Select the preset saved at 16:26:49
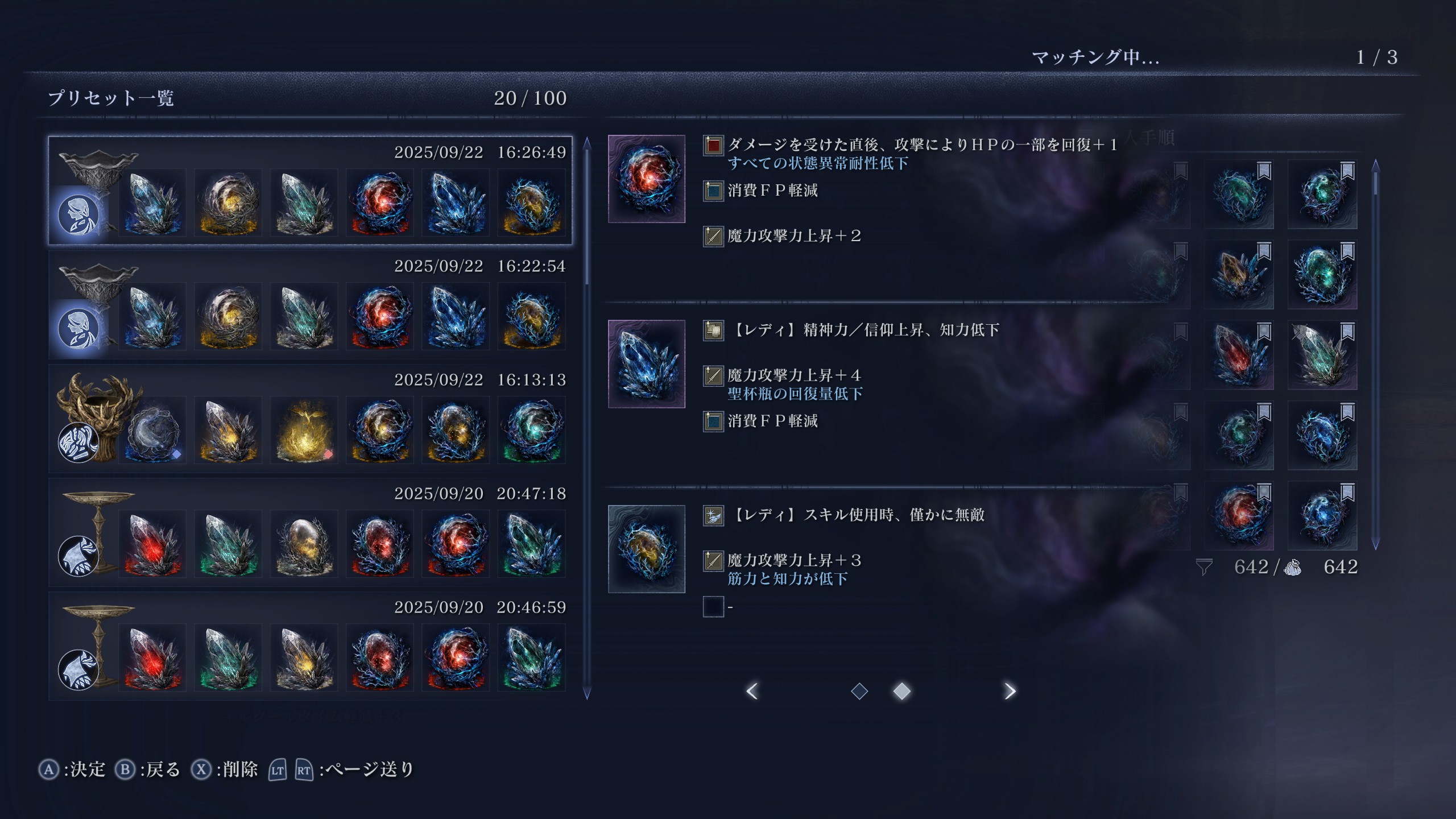Image resolution: width=1456 pixels, height=819 pixels. [x=310, y=191]
